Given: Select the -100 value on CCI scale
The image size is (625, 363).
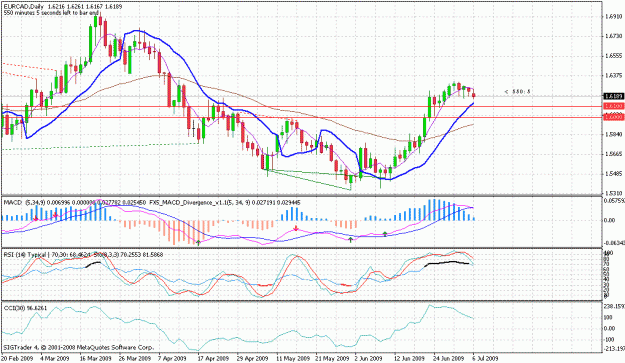Looking at the screenshot, I should 610,340.
